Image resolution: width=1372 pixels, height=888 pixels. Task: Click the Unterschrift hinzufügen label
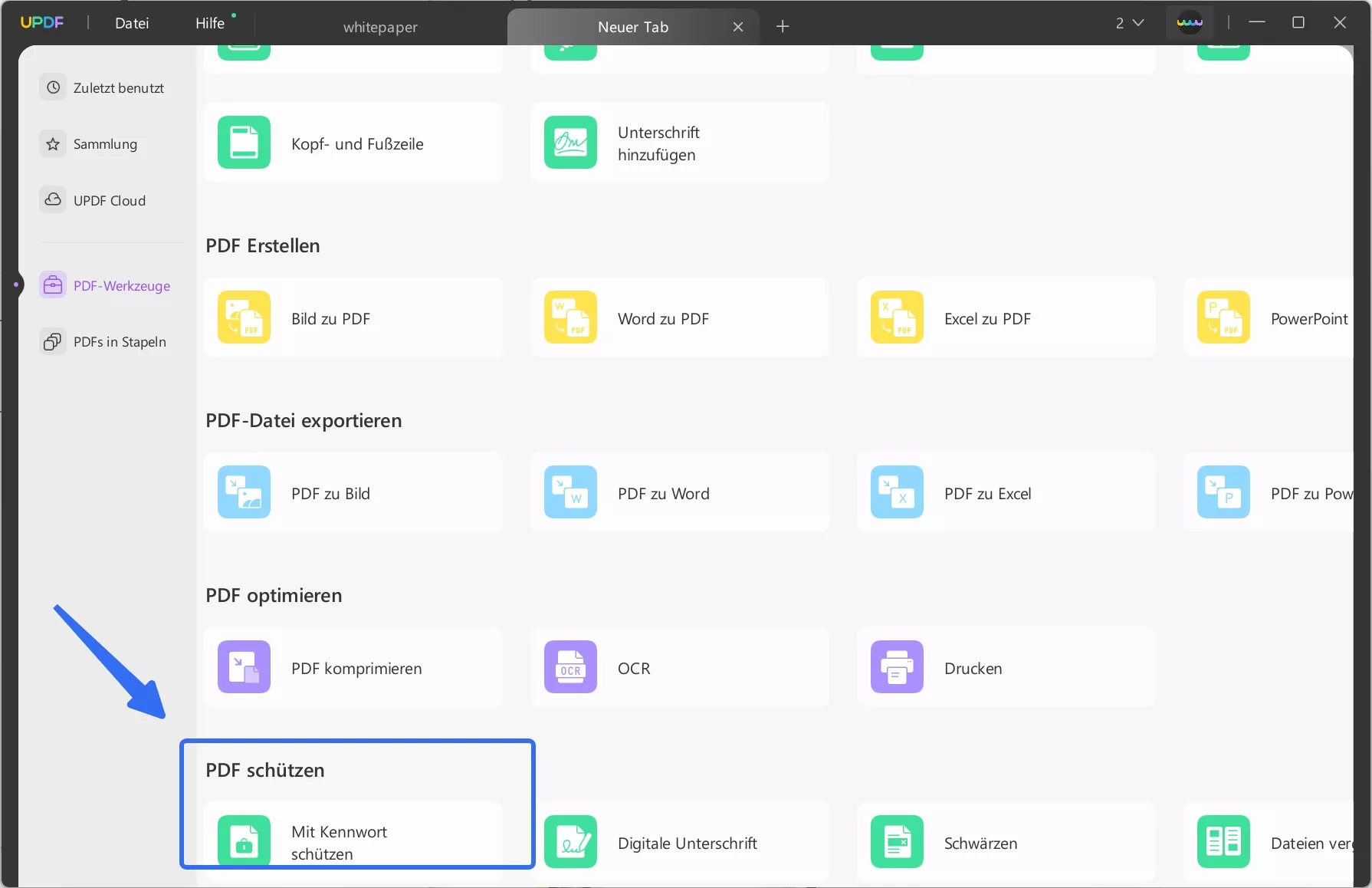pyautogui.click(x=658, y=143)
